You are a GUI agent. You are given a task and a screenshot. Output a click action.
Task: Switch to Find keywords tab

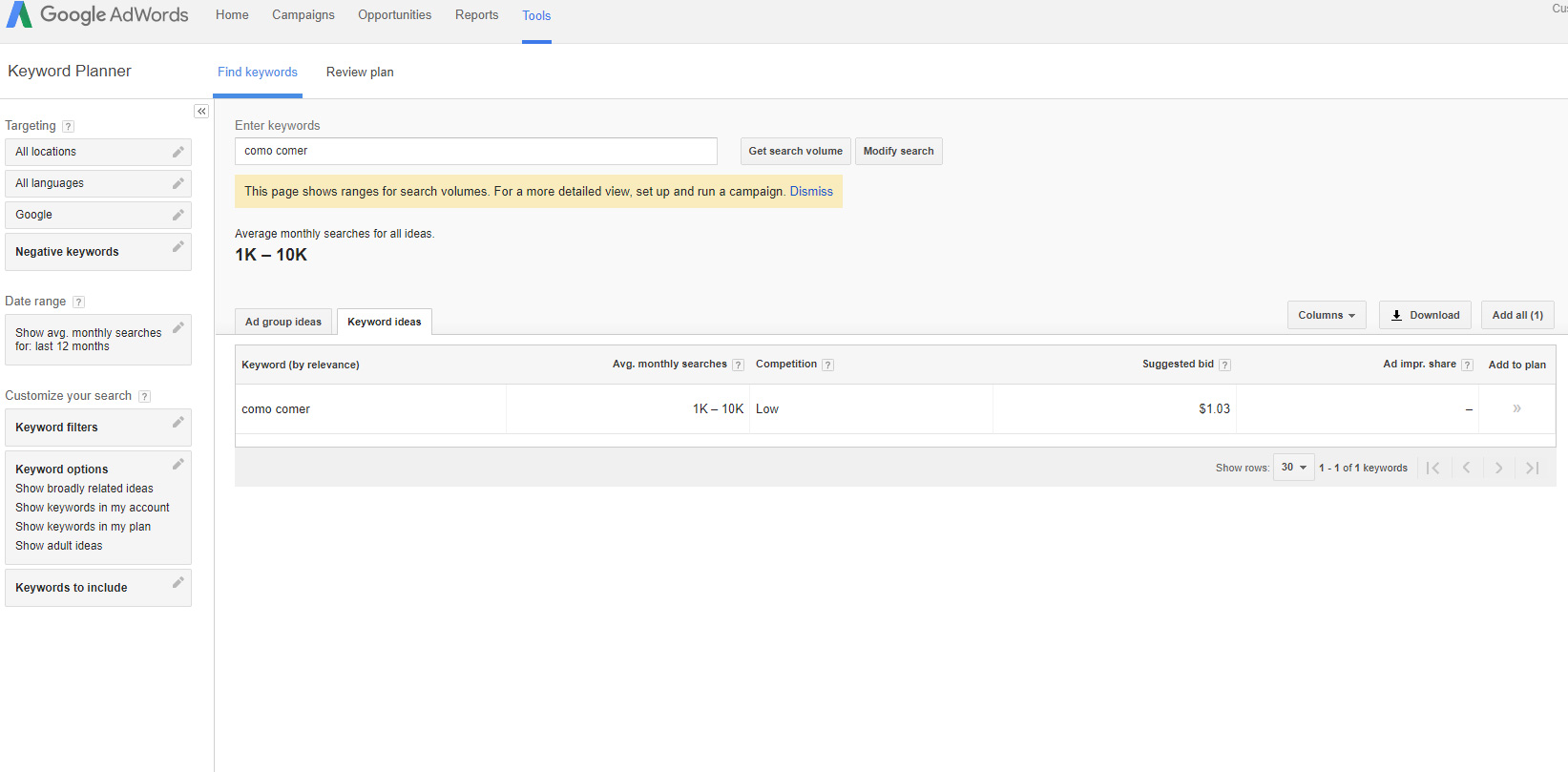click(258, 73)
